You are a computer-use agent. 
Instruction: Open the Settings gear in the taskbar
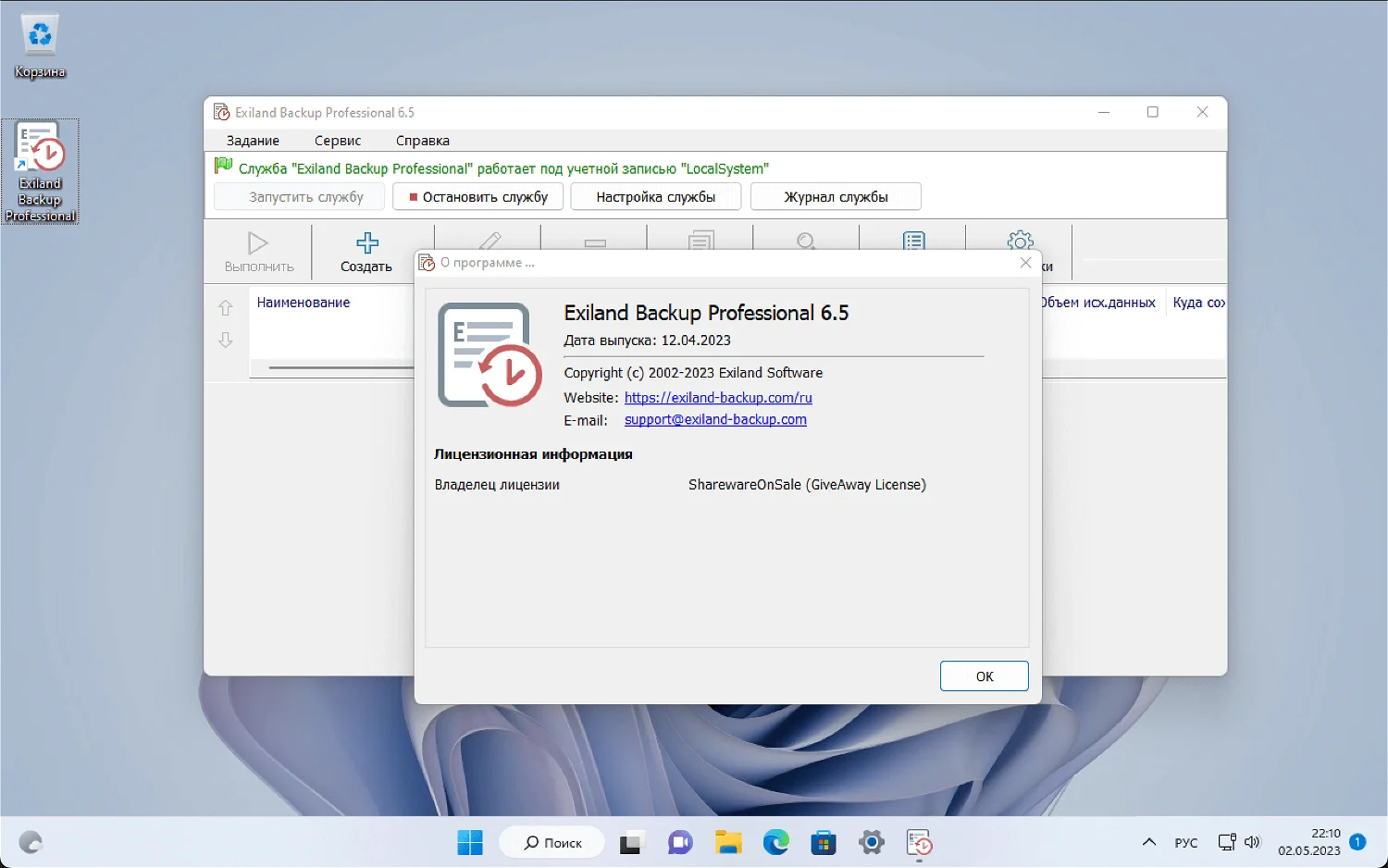tap(872, 843)
